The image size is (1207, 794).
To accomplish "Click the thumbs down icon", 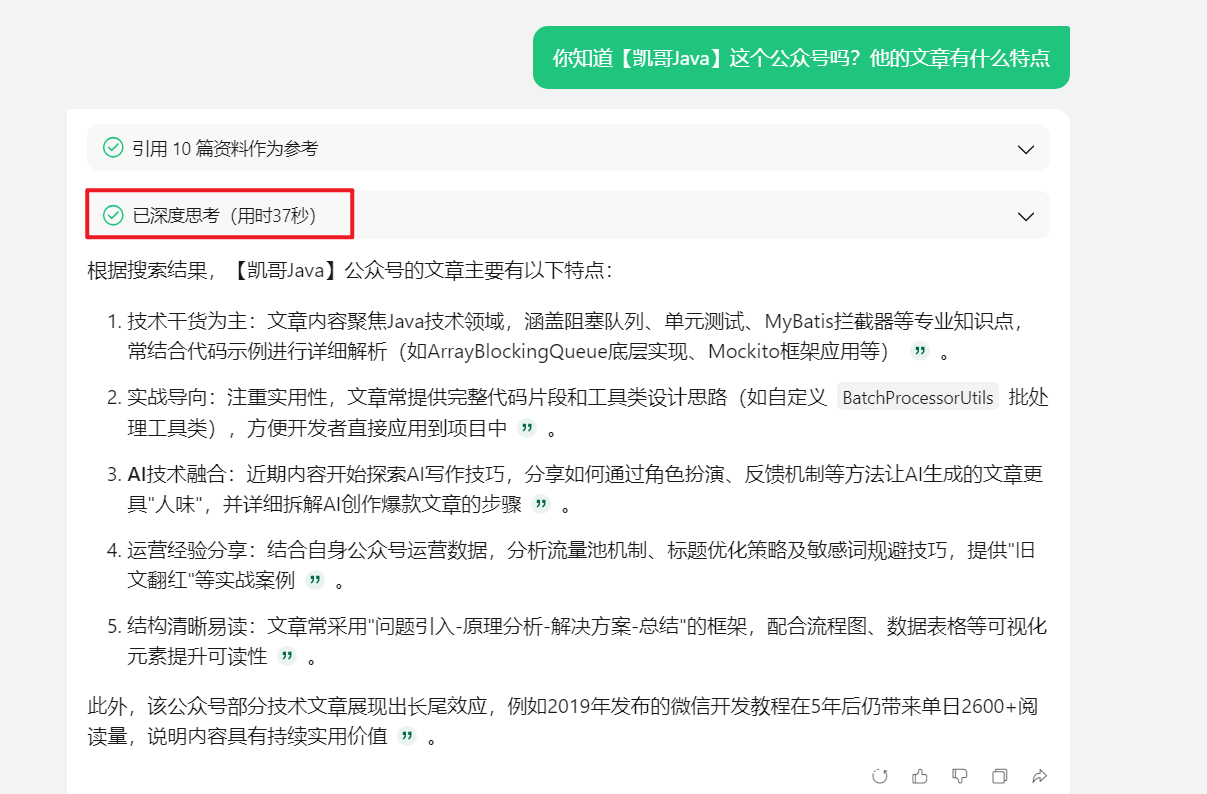I will click(x=960, y=776).
